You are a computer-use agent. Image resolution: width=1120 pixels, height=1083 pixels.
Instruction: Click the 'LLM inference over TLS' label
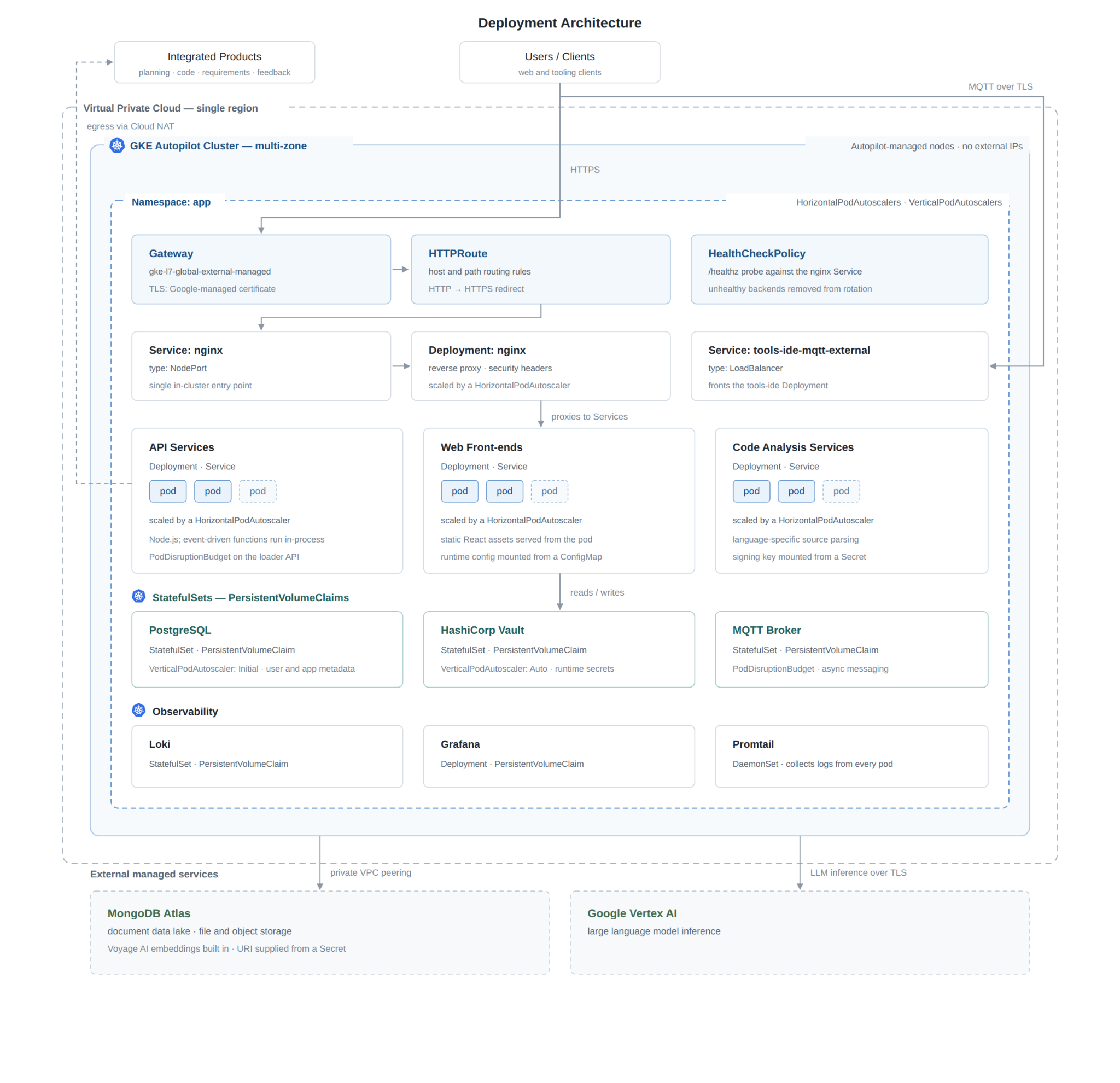tap(857, 872)
